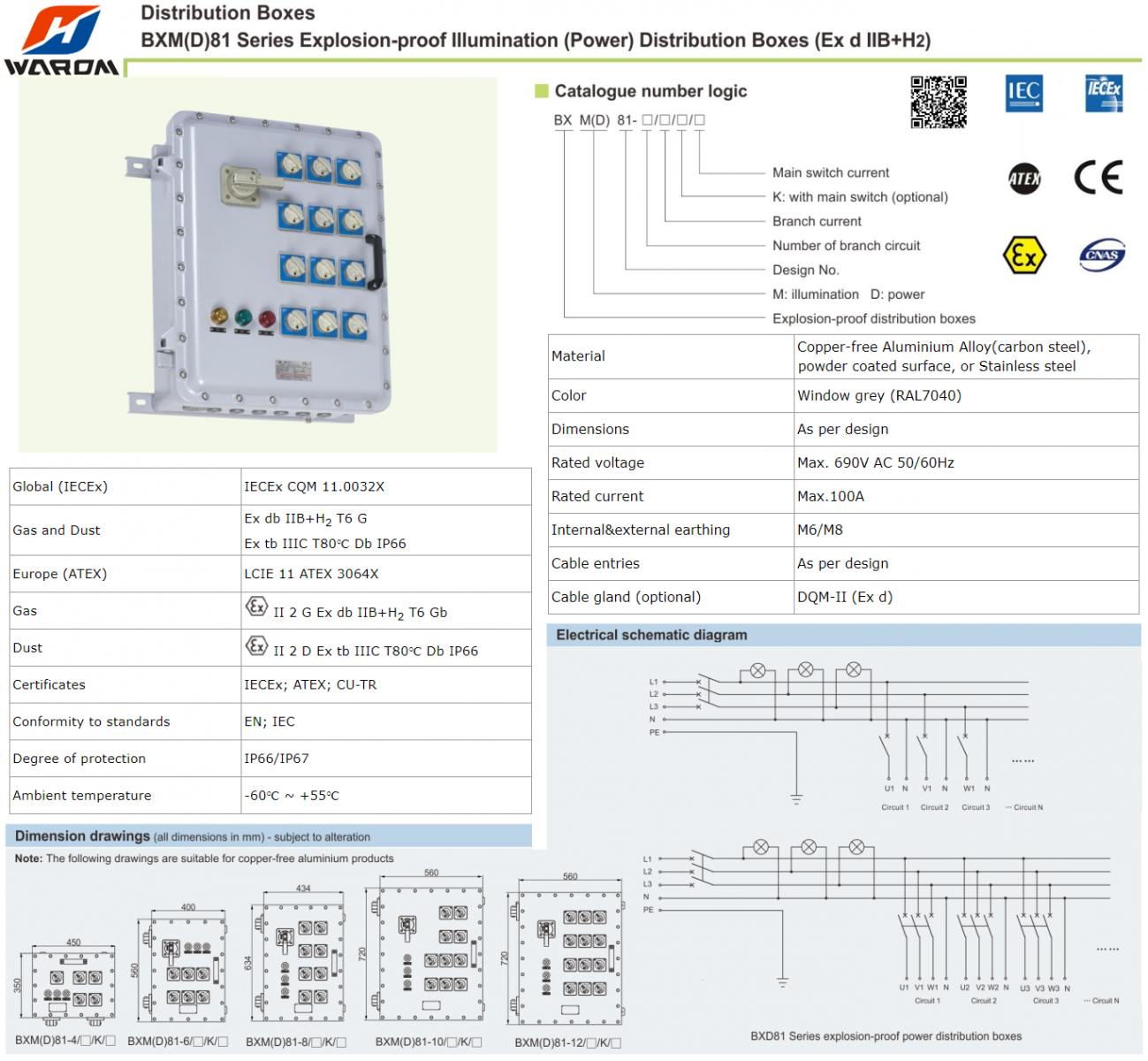This screenshot has width=1148, height=1061.
Task: Click the 'Dimension drawings' heading
Action: tap(82, 836)
